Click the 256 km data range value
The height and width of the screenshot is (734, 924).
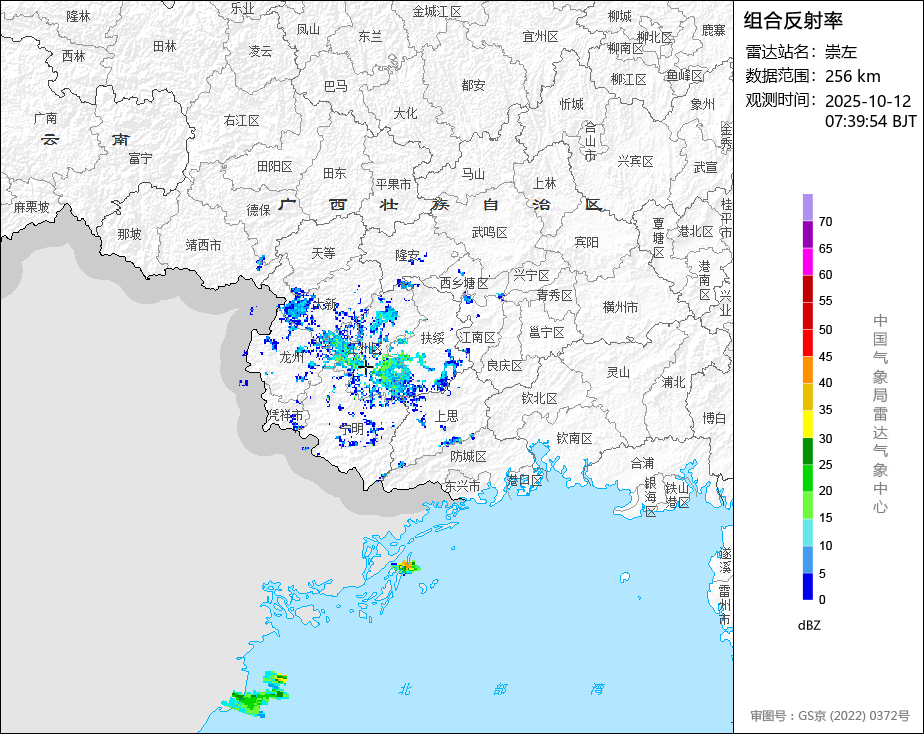tap(852, 76)
